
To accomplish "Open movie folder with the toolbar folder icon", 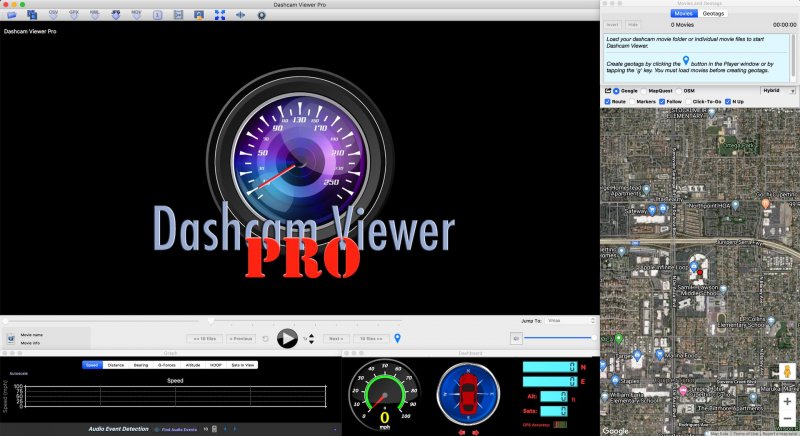I will pos(11,15).
